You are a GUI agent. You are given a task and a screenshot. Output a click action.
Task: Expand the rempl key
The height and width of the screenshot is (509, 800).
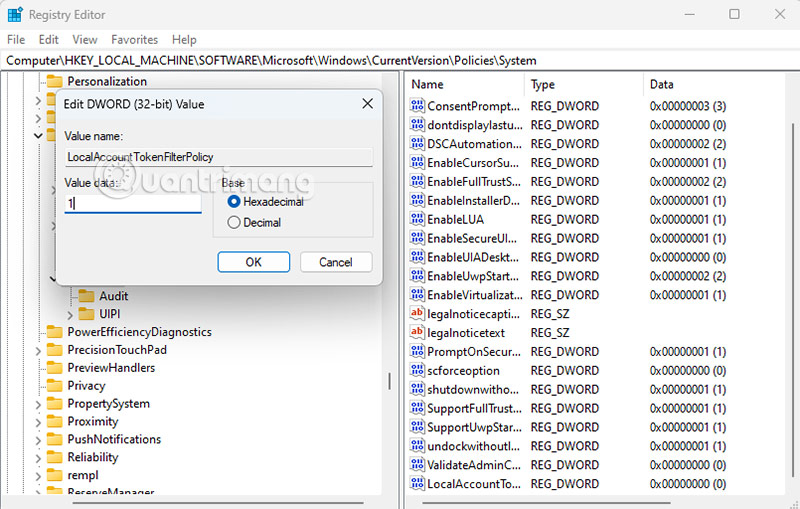[x=38, y=476]
